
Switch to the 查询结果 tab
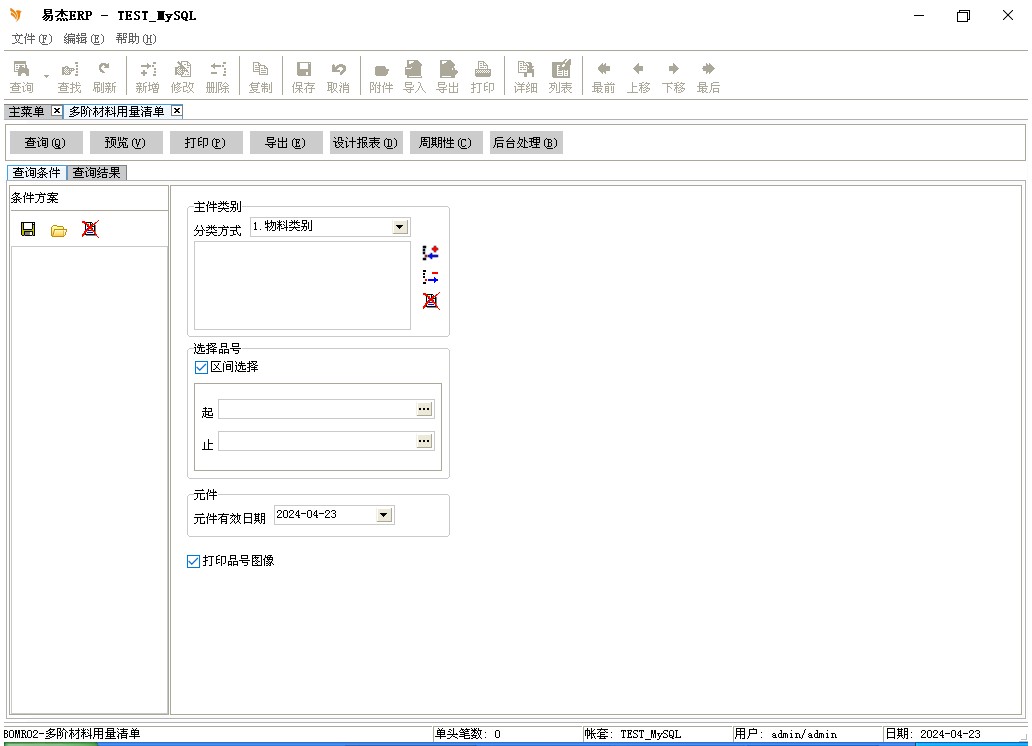(x=97, y=173)
